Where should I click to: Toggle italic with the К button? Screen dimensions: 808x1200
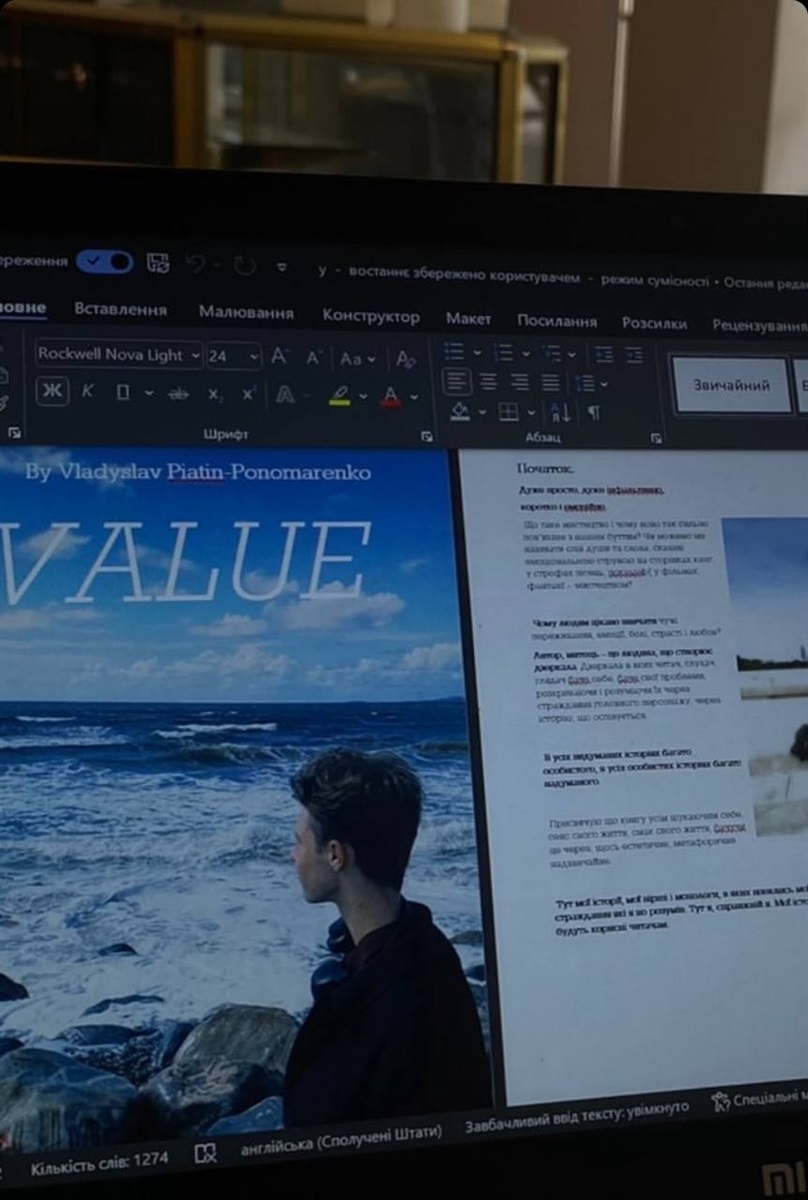[87, 392]
